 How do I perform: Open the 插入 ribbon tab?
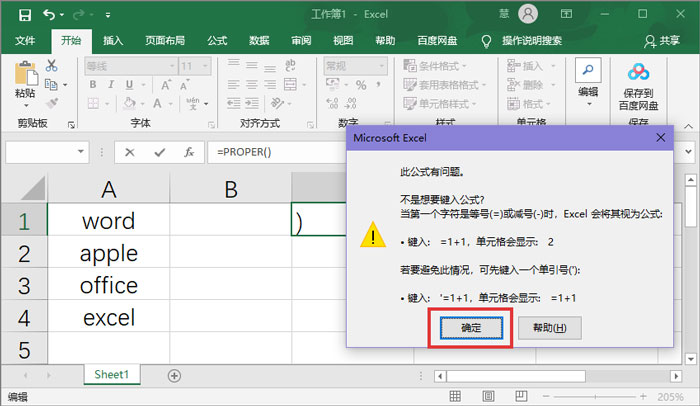tap(113, 41)
